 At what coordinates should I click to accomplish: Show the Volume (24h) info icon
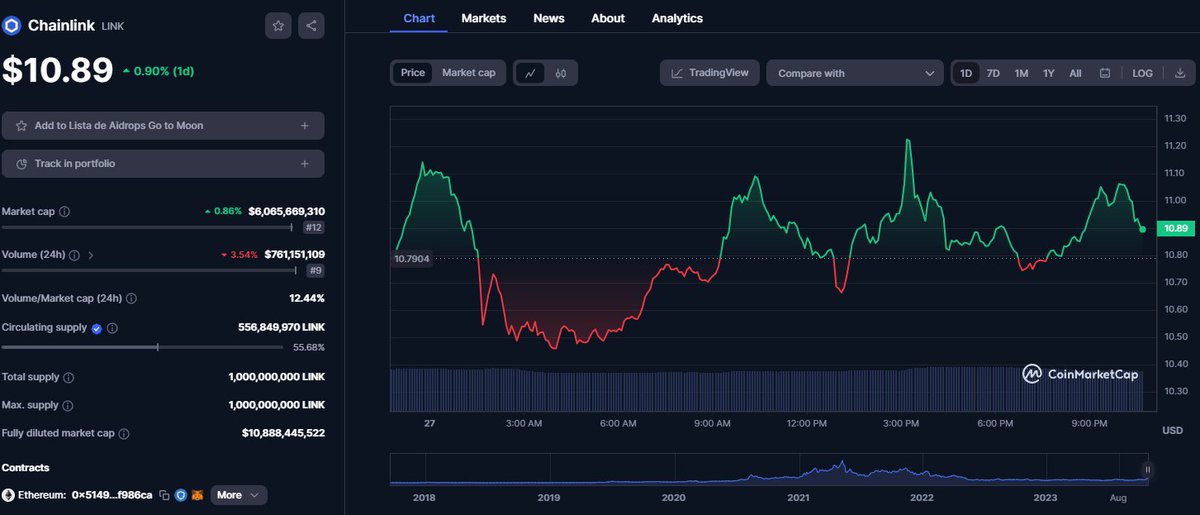[x=74, y=255]
